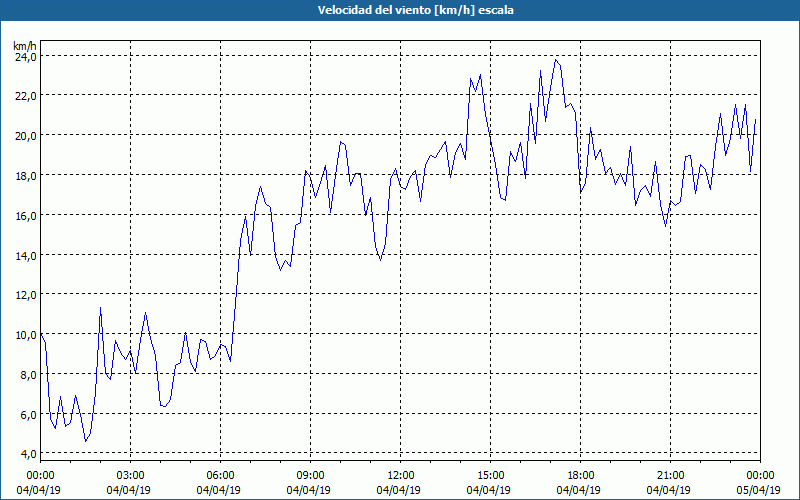
Task: Click the 12:00 time axis label
Action: pos(401,476)
